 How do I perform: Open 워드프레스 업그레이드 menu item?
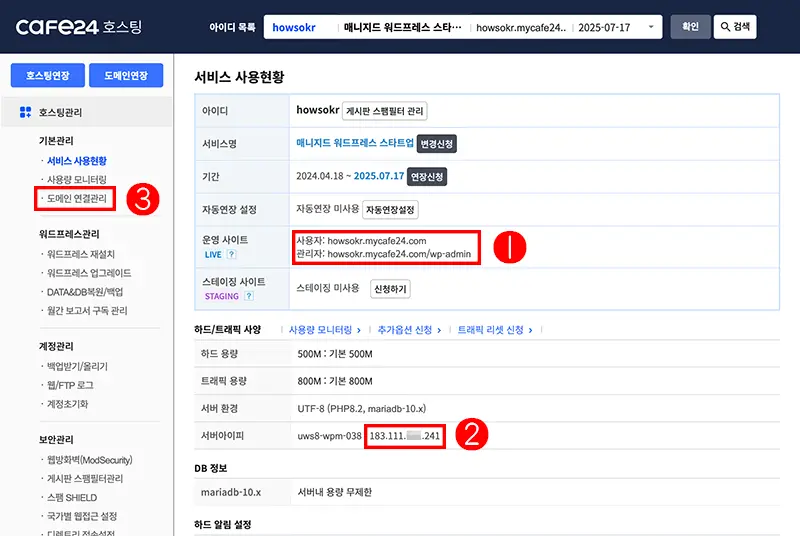click(x=89, y=273)
